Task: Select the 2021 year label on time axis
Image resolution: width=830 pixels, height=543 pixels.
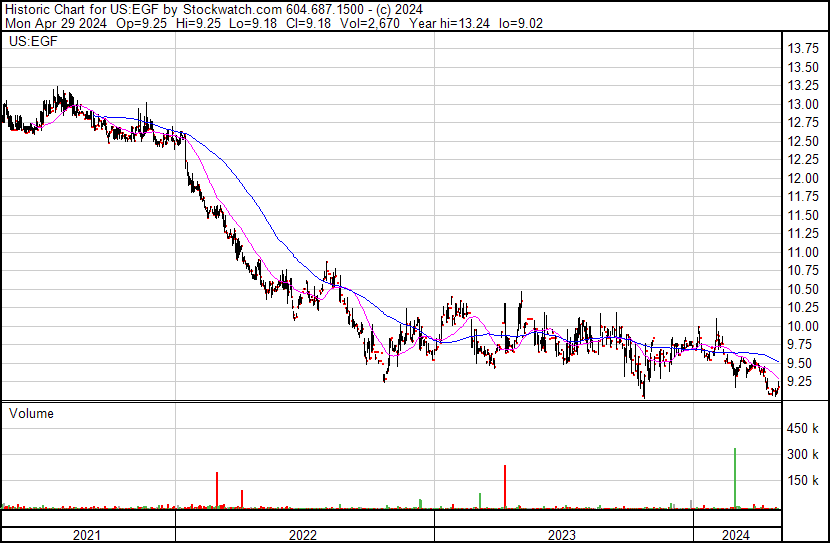Action: 87,535
